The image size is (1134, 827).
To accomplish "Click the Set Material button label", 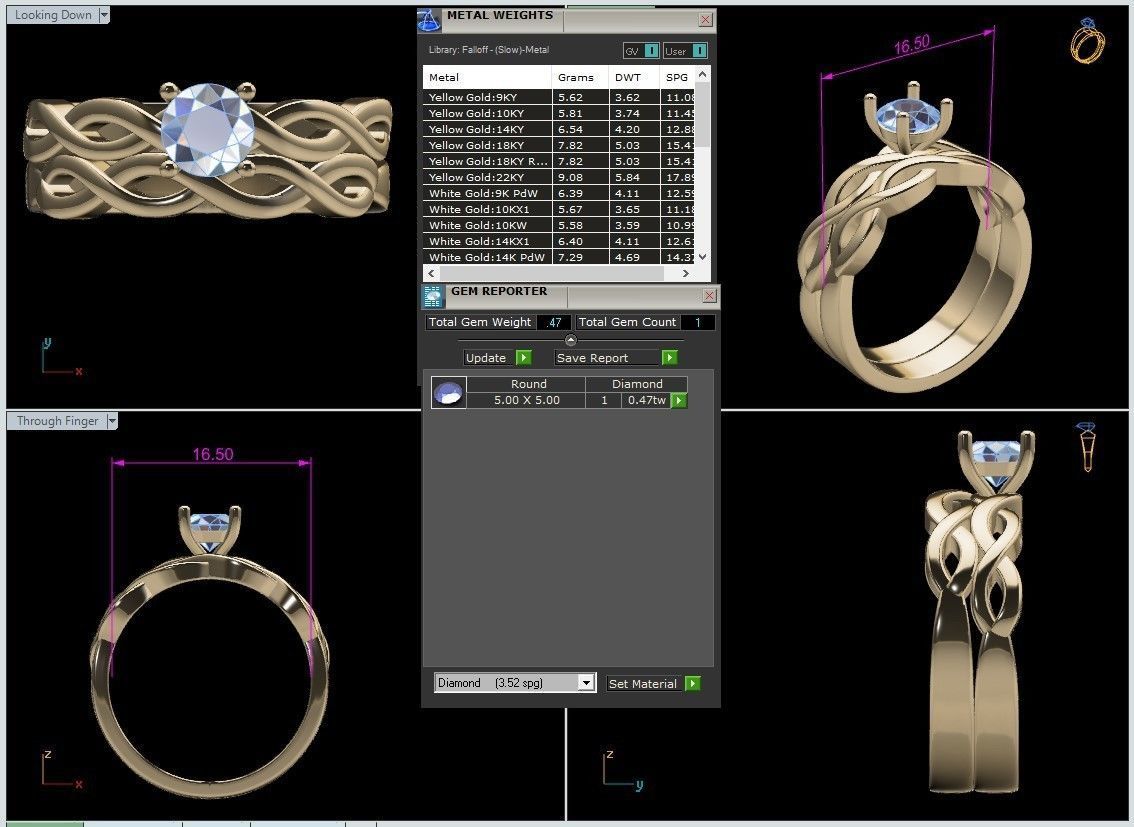I will click(x=643, y=683).
